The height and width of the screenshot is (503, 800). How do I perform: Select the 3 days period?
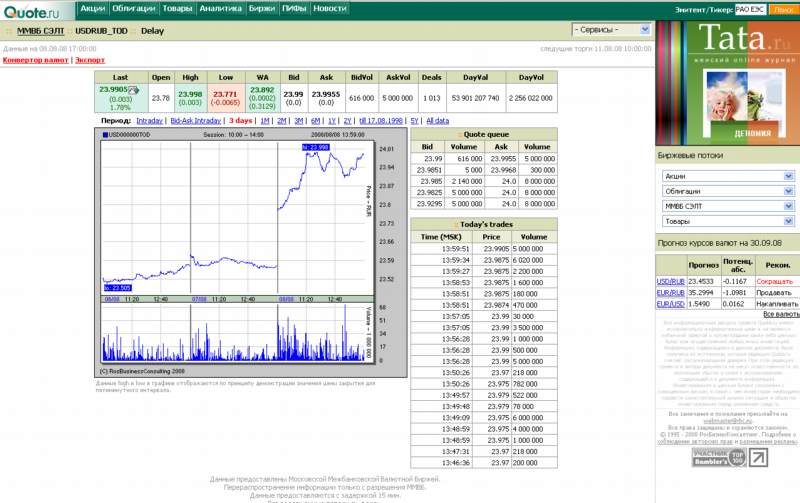240,121
